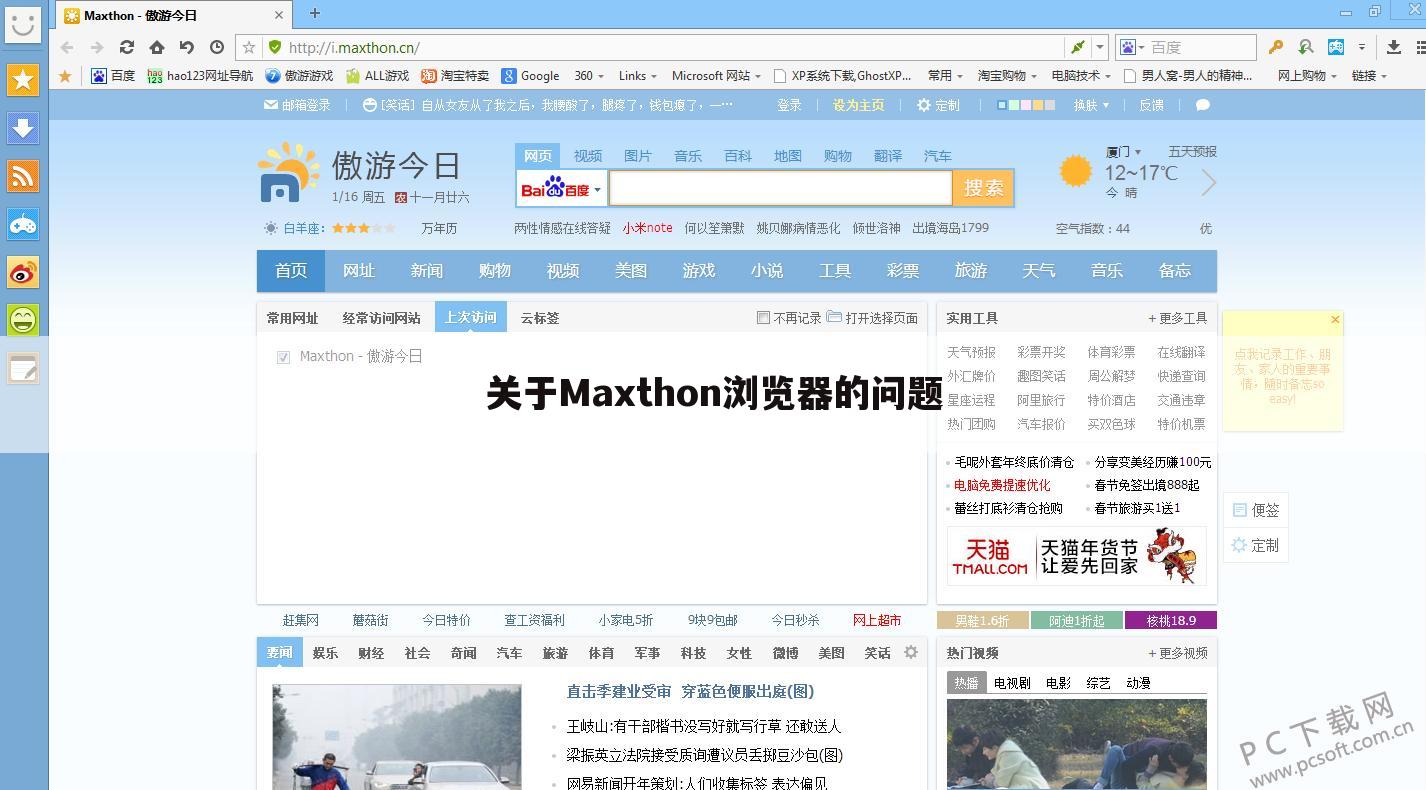The width and height of the screenshot is (1426, 790).
Task: Click the 定制 side button below 便签
Action: coord(1256,545)
